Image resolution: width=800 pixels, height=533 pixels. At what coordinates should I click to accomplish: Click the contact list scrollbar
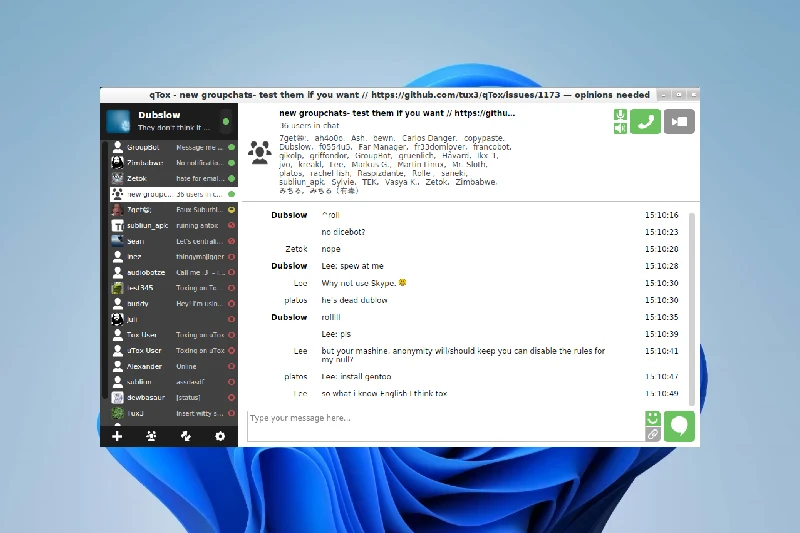tap(106, 270)
